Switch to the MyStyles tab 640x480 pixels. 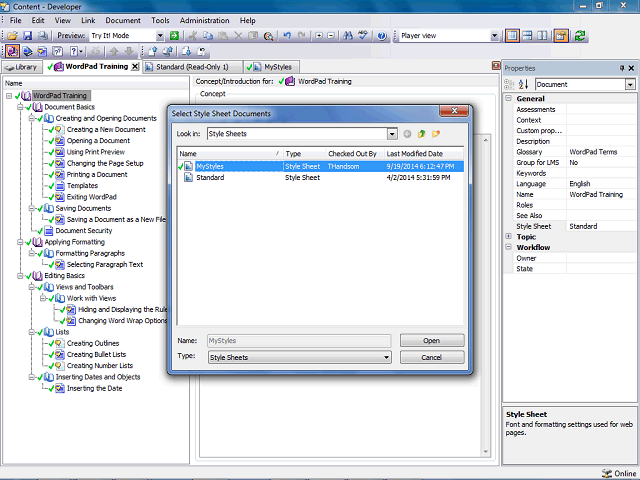pyautogui.click(x=272, y=67)
